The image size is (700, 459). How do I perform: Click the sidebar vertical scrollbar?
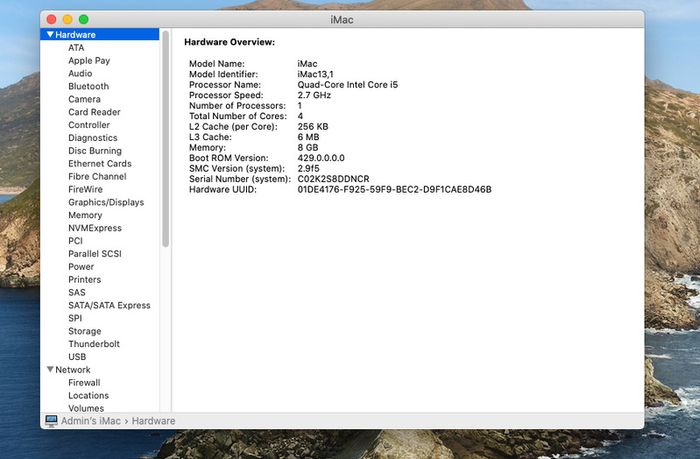(166, 138)
